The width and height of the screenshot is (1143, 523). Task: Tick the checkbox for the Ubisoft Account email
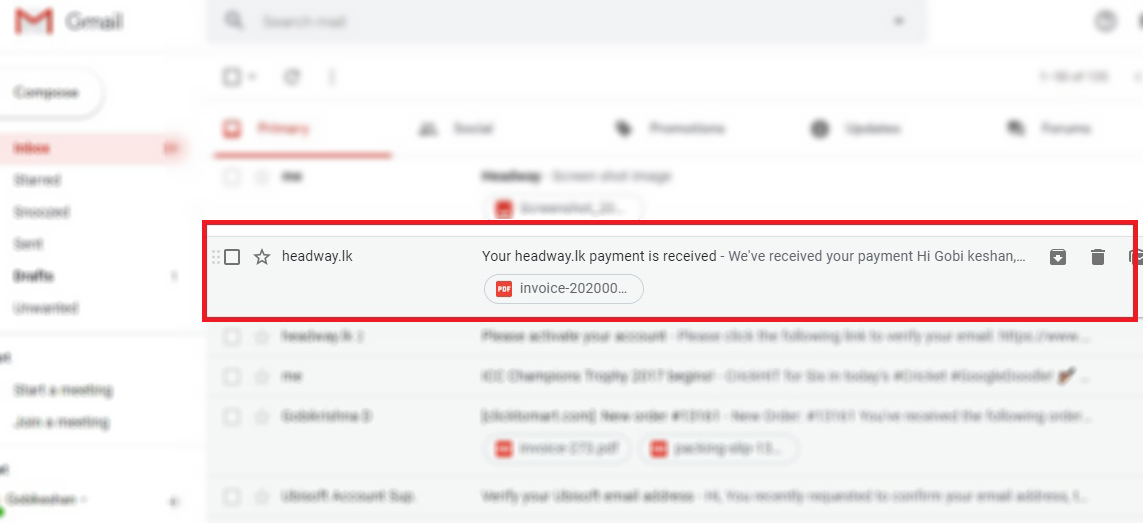pyautogui.click(x=232, y=497)
